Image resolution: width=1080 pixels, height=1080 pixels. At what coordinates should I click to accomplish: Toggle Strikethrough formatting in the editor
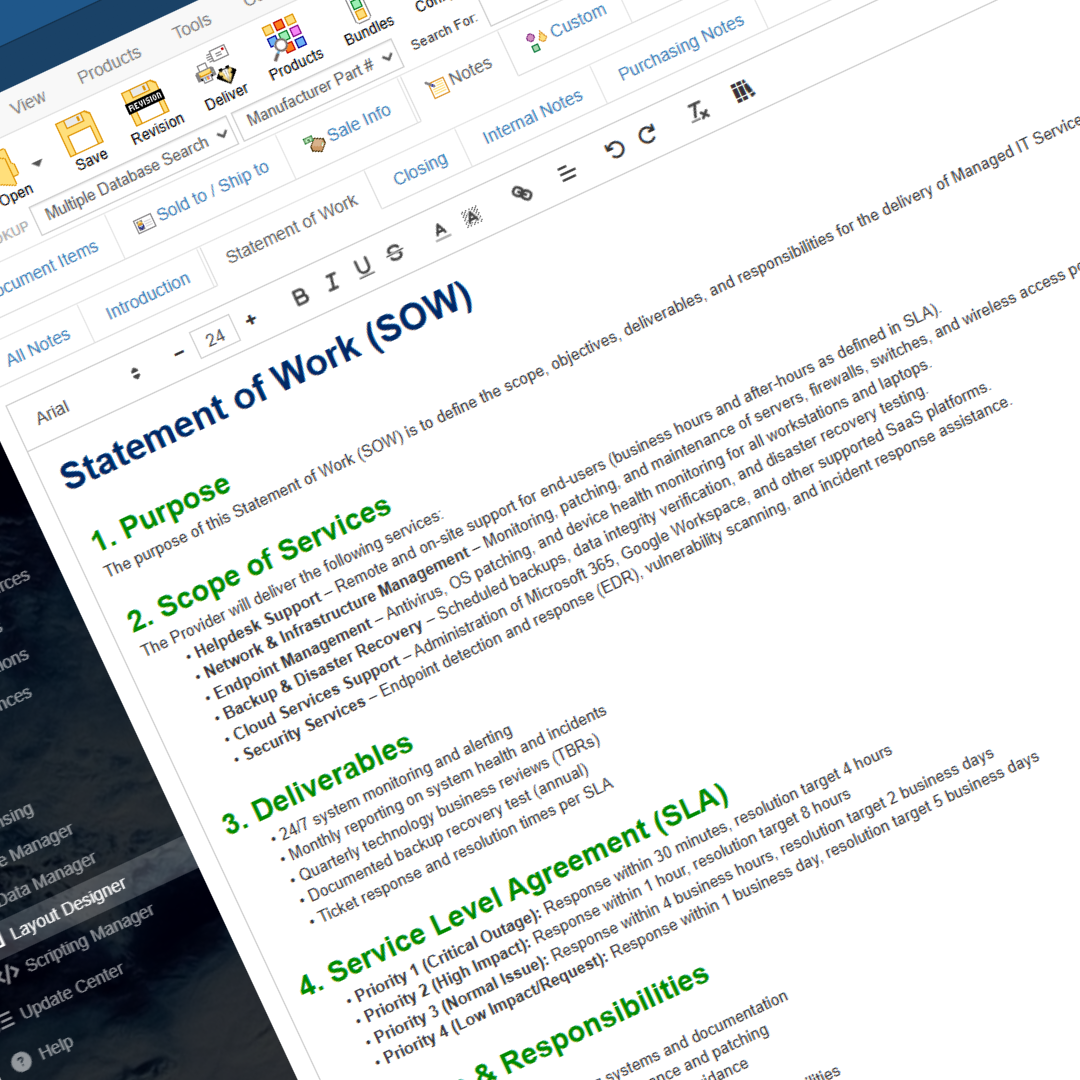pos(395,253)
